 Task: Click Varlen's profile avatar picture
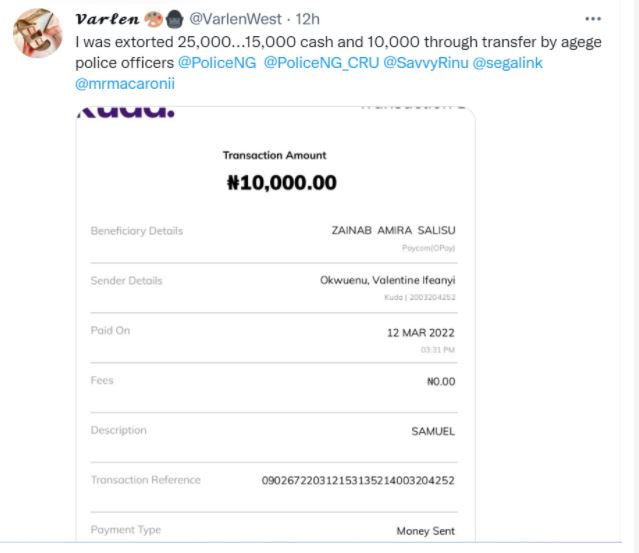tap(39, 36)
